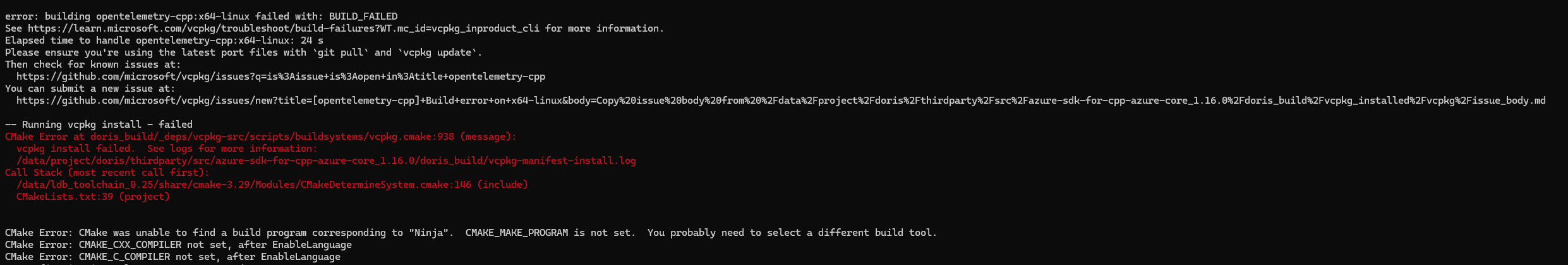Image resolution: width=1568 pixels, height=265 pixels.
Task: Click "You can submit a new issue at:" text
Action: coord(90,89)
